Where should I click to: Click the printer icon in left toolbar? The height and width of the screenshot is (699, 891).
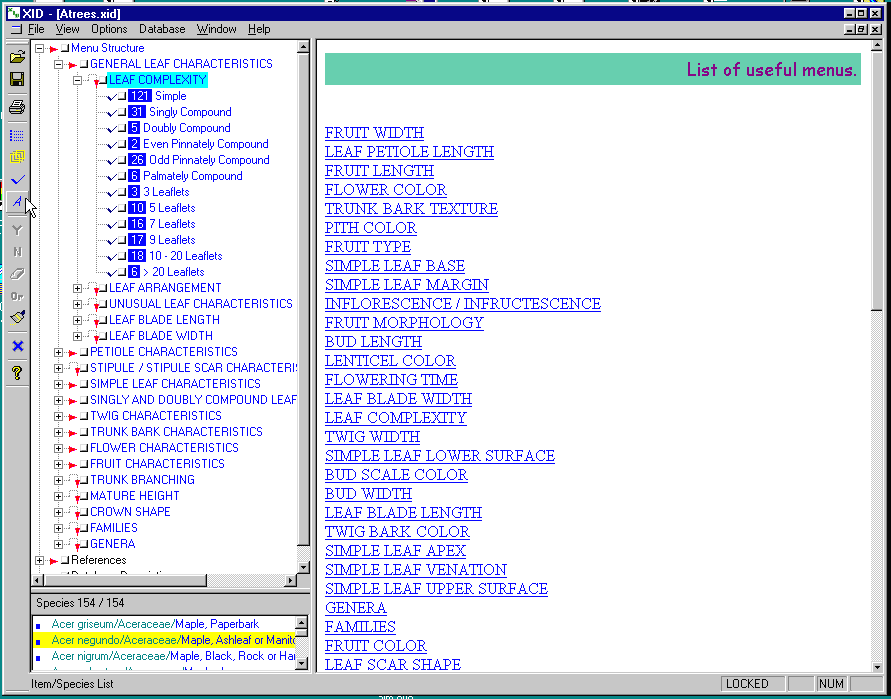(x=17, y=106)
